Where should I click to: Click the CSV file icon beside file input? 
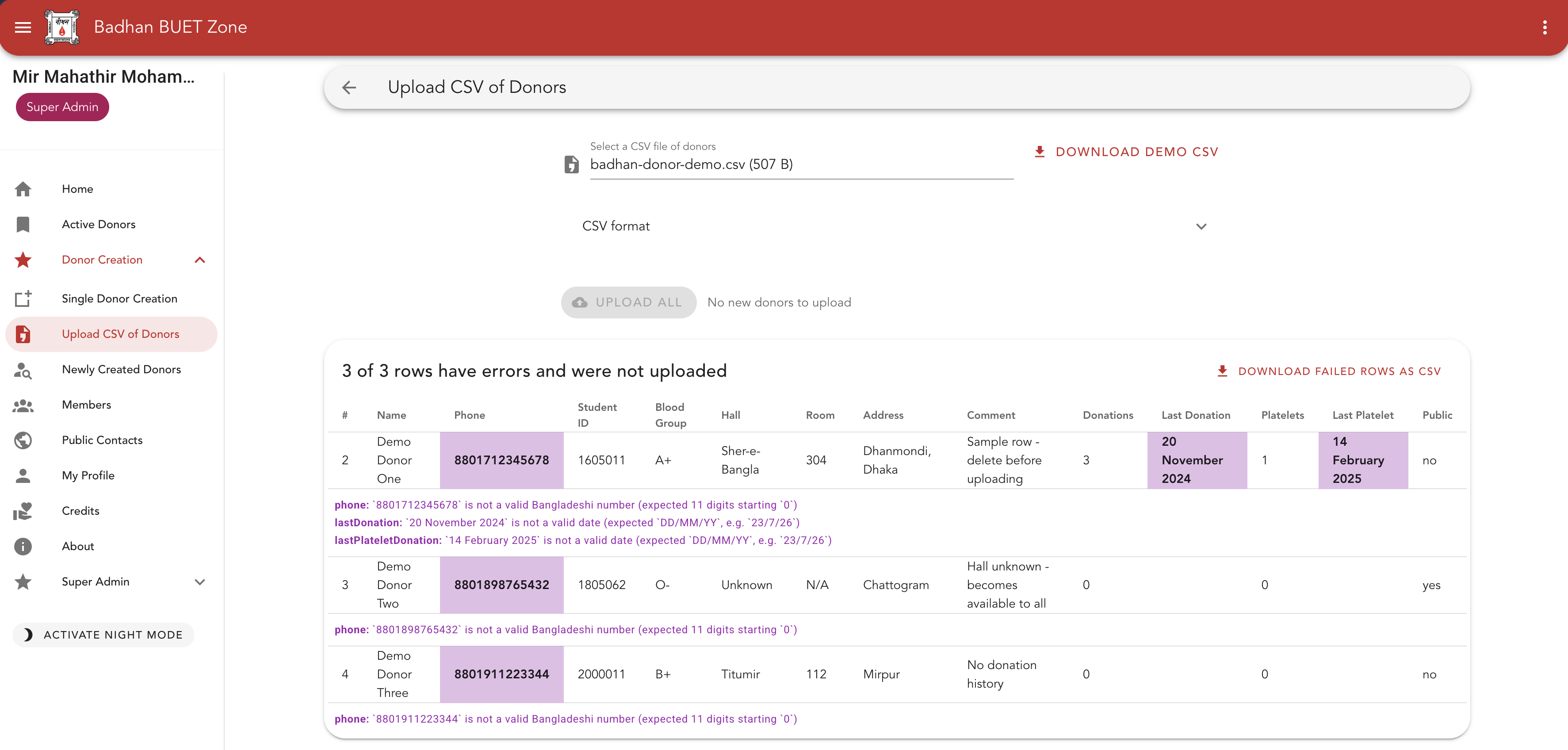(x=572, y=165)
